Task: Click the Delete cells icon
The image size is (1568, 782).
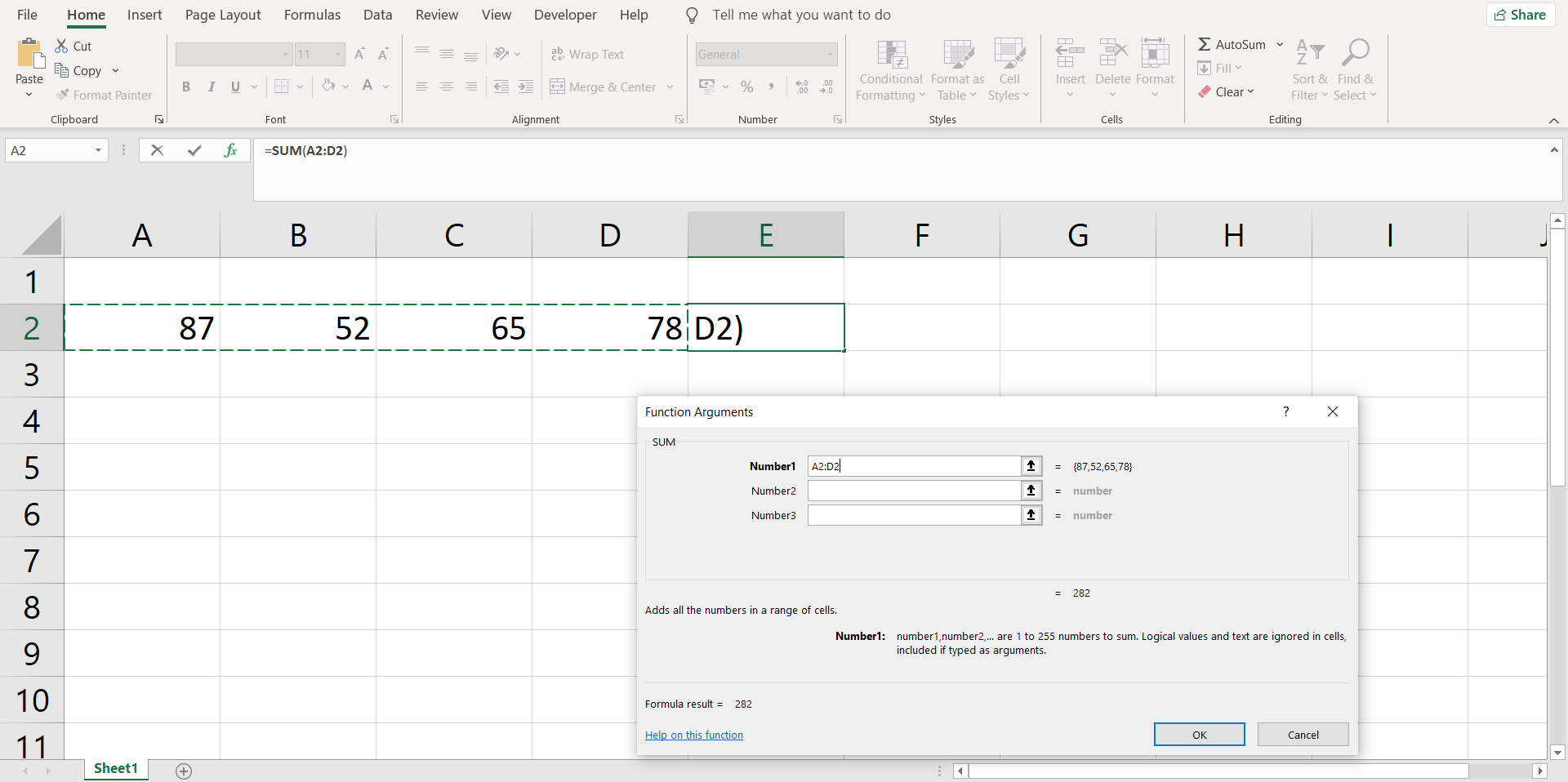Action: (1112, 54)
